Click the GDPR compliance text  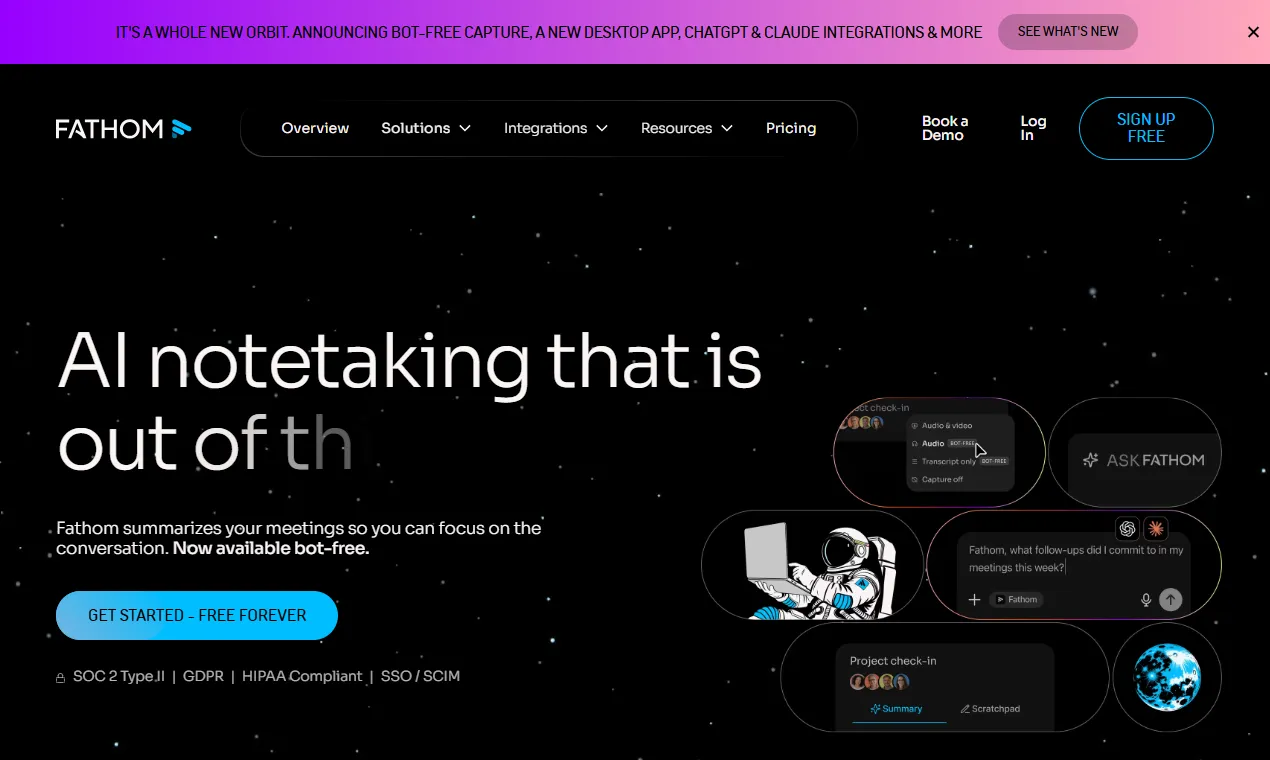tap(203, 676)
